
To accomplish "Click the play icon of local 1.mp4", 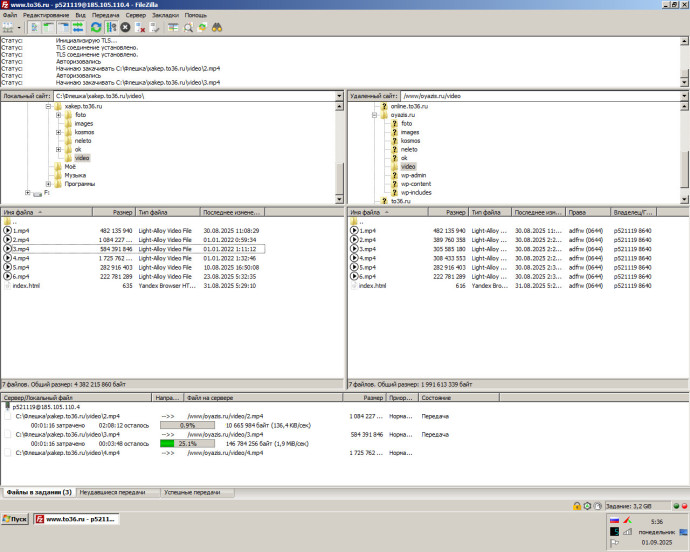I will click(7, 230).
